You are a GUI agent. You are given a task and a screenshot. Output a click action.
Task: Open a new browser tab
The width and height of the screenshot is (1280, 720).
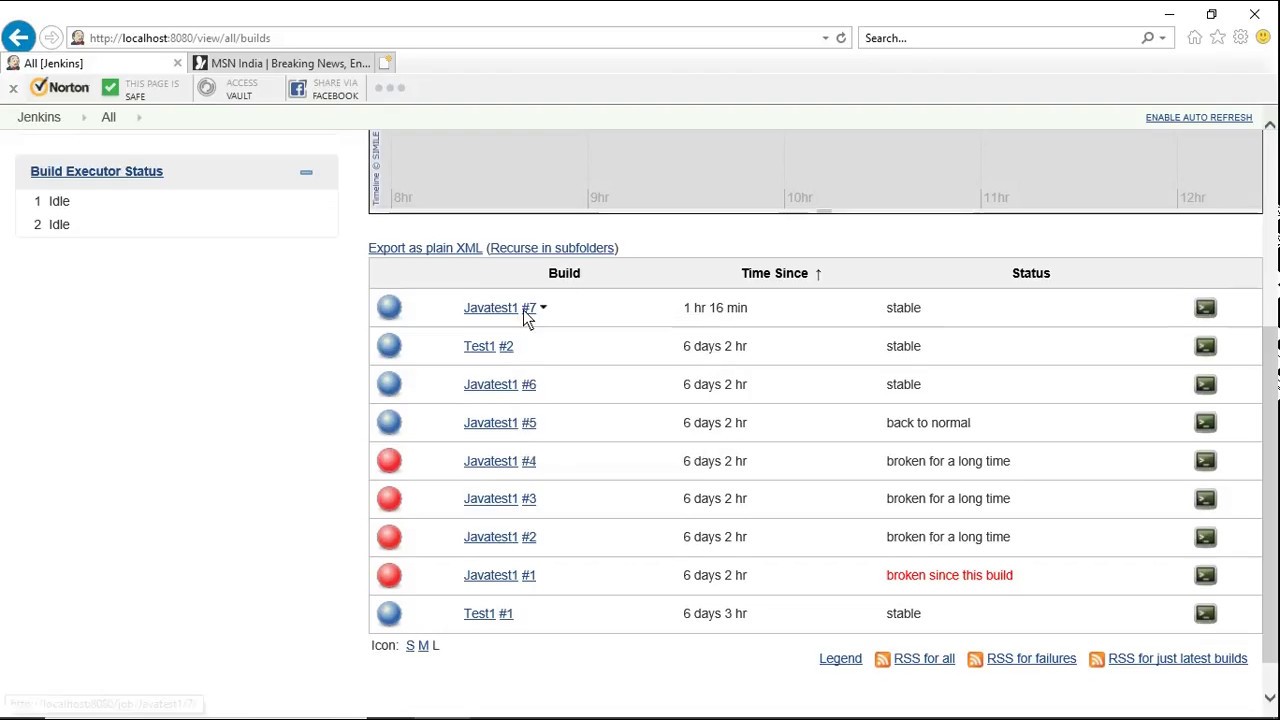(x=385, y=63)
